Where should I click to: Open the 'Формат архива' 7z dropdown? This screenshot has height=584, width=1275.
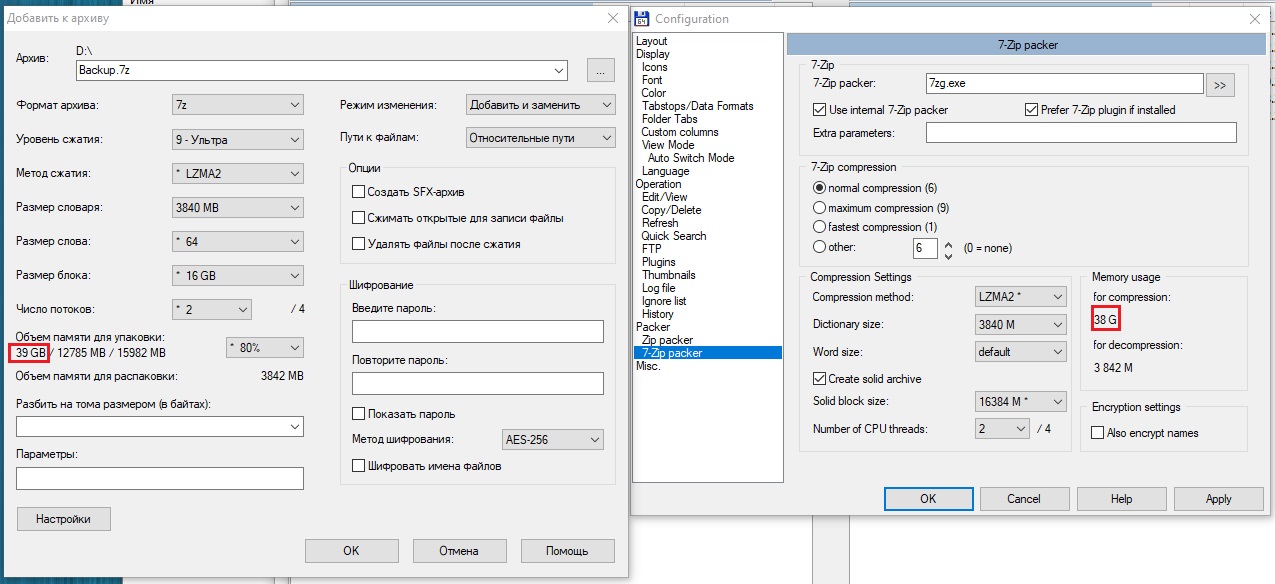coord(237,105)
